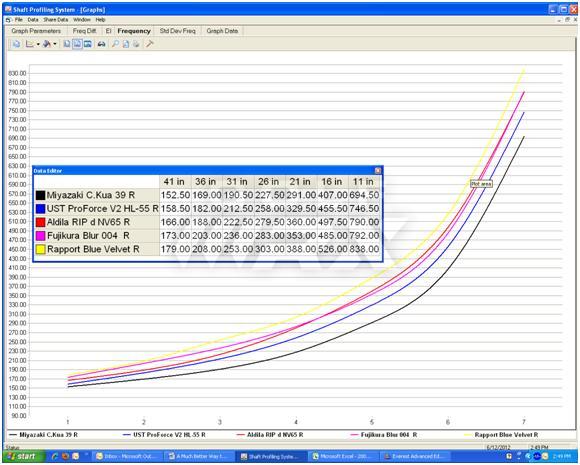Viewport: 580px width, 465px height.
Task: Click the yellow Rapport Blue Velvet swatch
Action: (40, 249)
